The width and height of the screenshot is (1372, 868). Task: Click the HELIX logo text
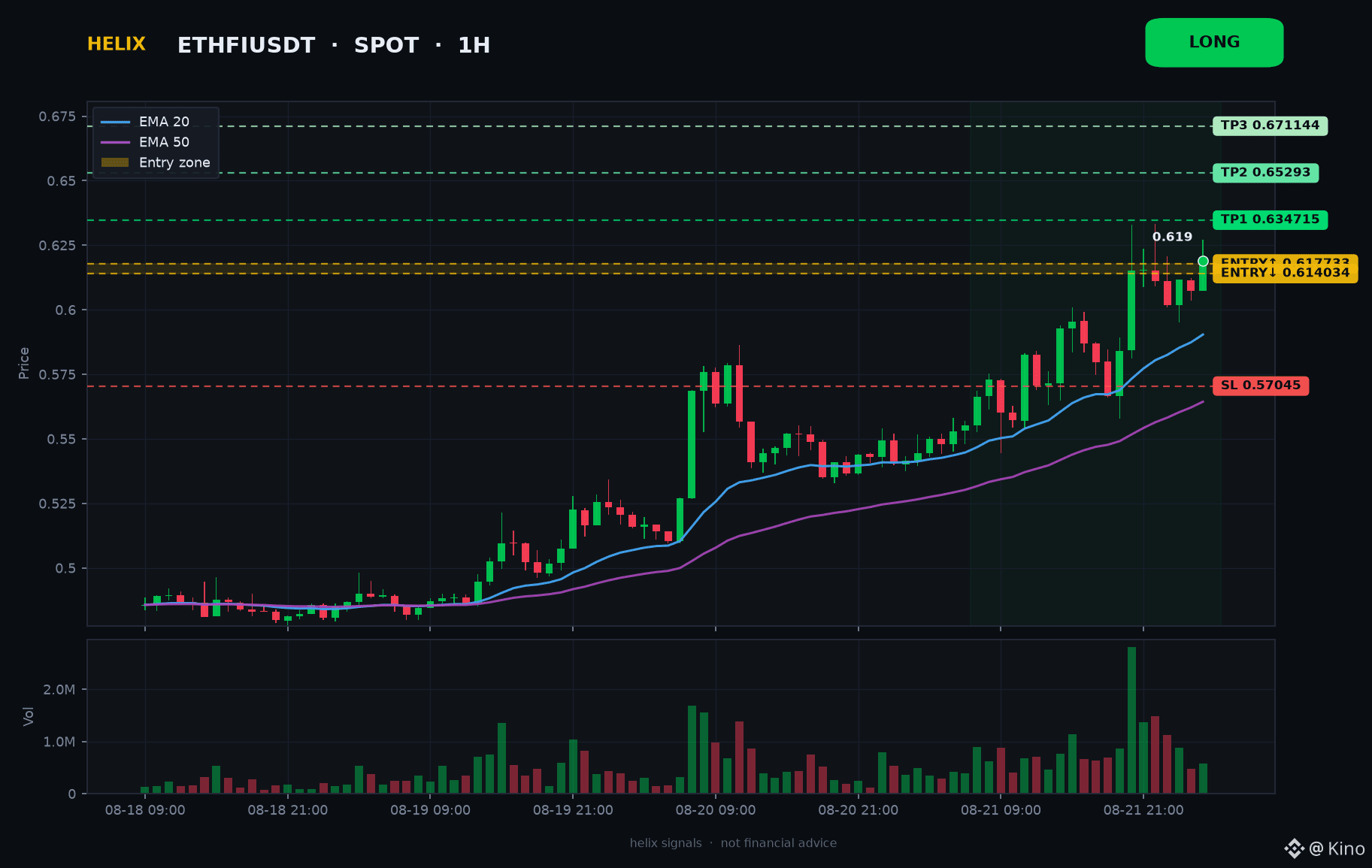tap(117, 44)
